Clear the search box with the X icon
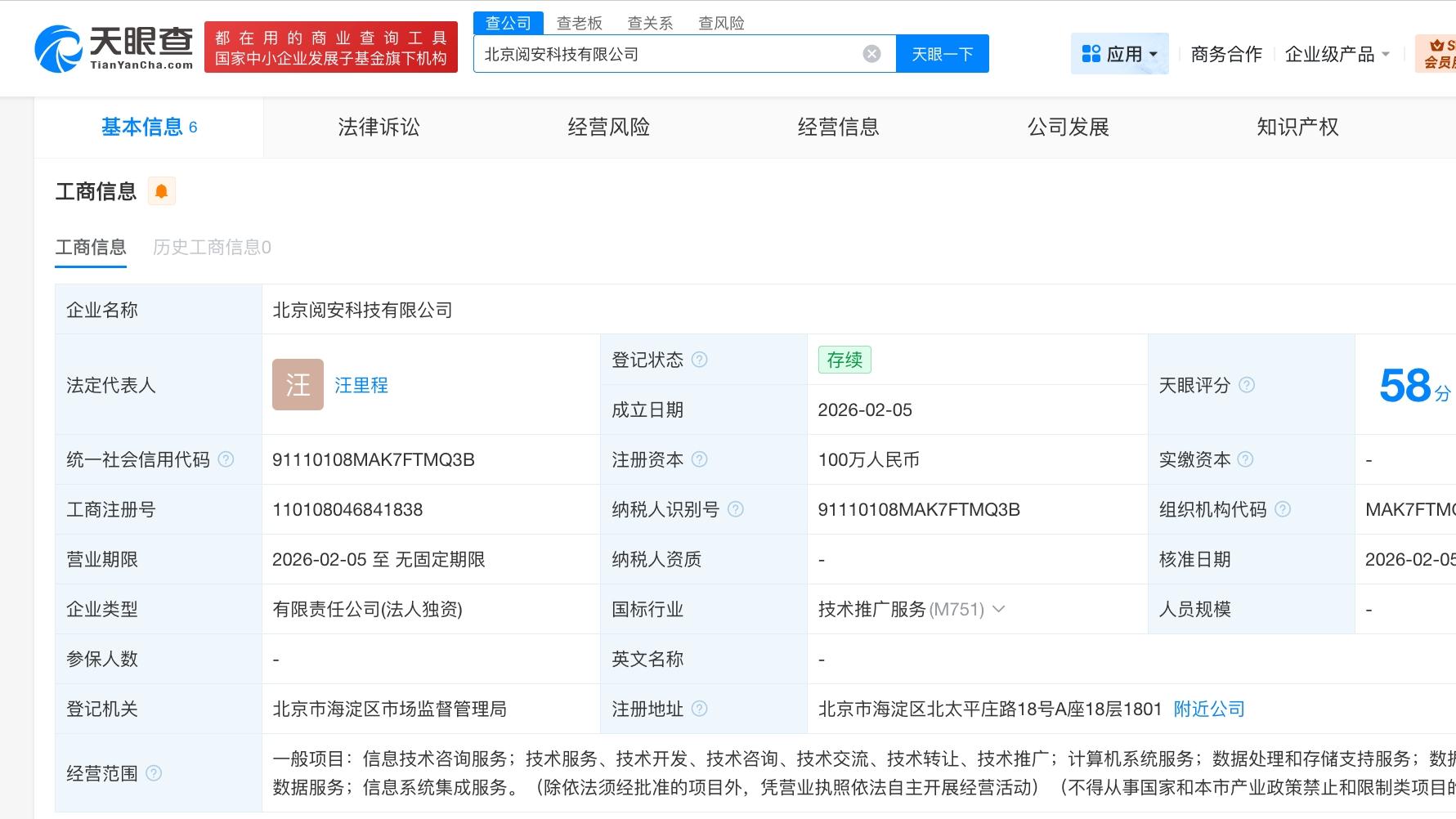The image size is (1456, 819). pyautogui.click(x=871, y=53)
